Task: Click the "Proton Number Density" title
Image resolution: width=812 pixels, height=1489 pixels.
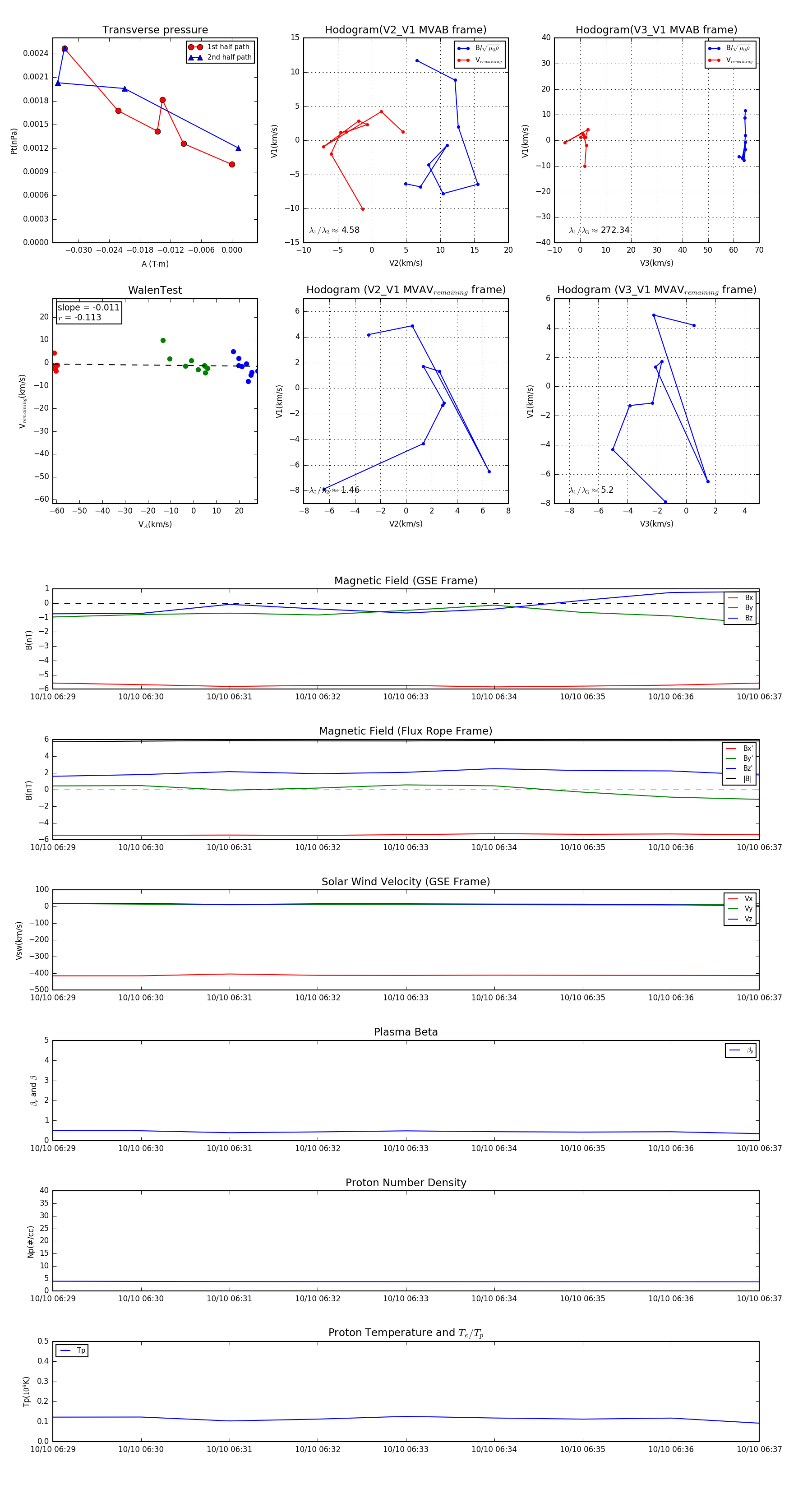Action: click(x=406, y=1183)
